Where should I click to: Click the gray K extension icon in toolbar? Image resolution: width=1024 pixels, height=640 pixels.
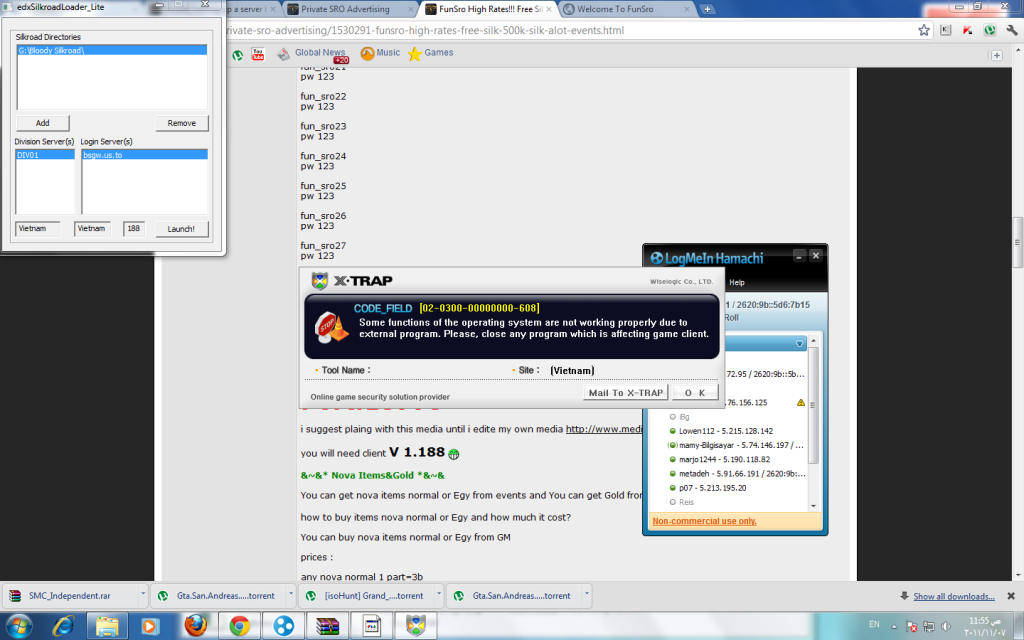pyautogui.click(x=946, y=30)
